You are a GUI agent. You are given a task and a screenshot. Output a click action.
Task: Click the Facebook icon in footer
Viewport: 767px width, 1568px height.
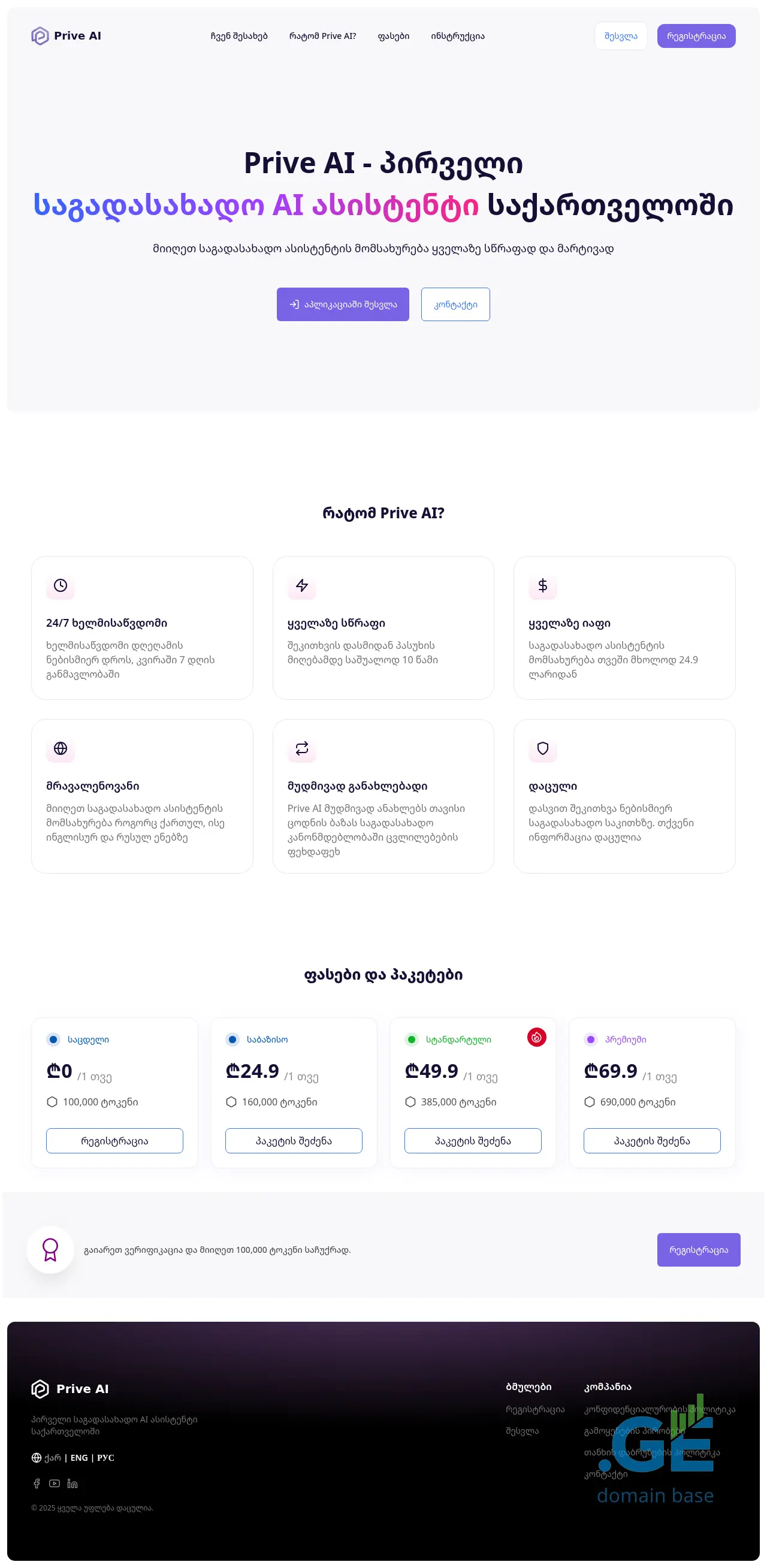[x=37, y=1484]
